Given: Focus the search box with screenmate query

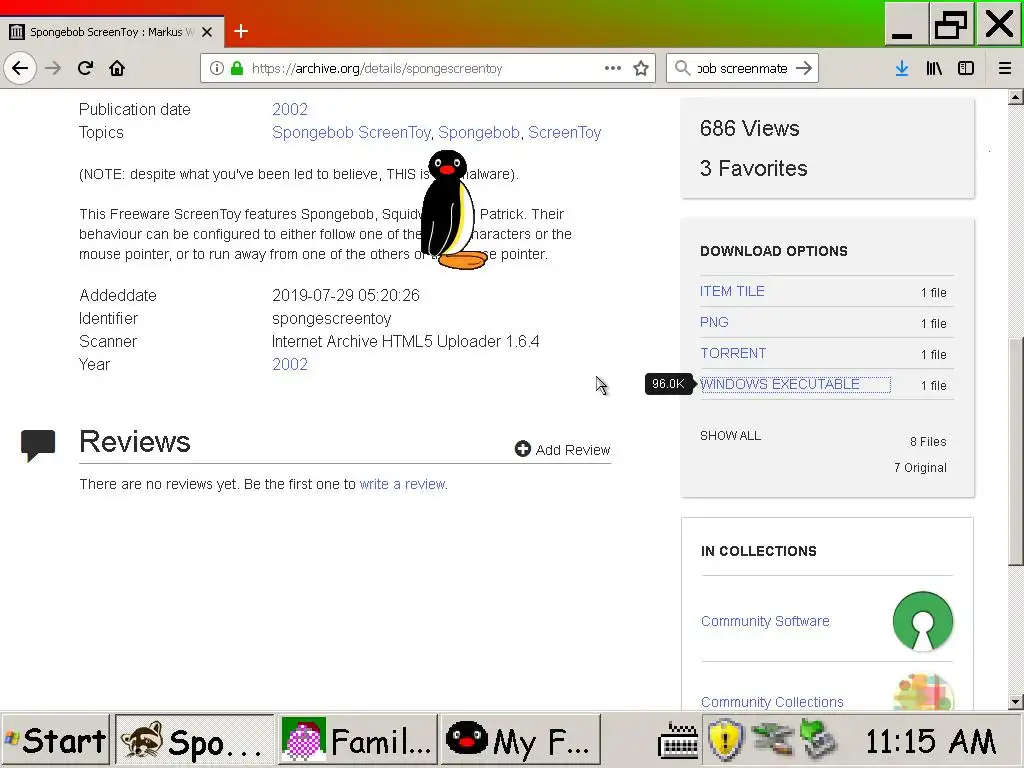Looking at the screenshot, I should (x=743, y=69).
